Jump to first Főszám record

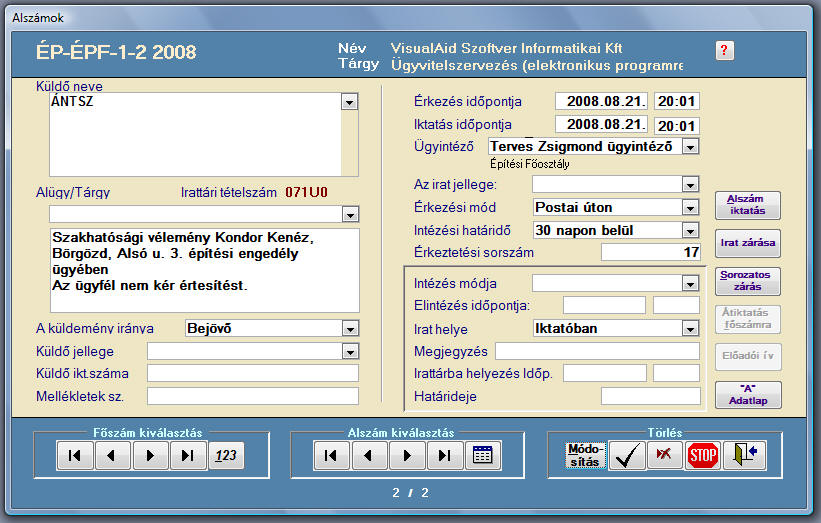75,455
